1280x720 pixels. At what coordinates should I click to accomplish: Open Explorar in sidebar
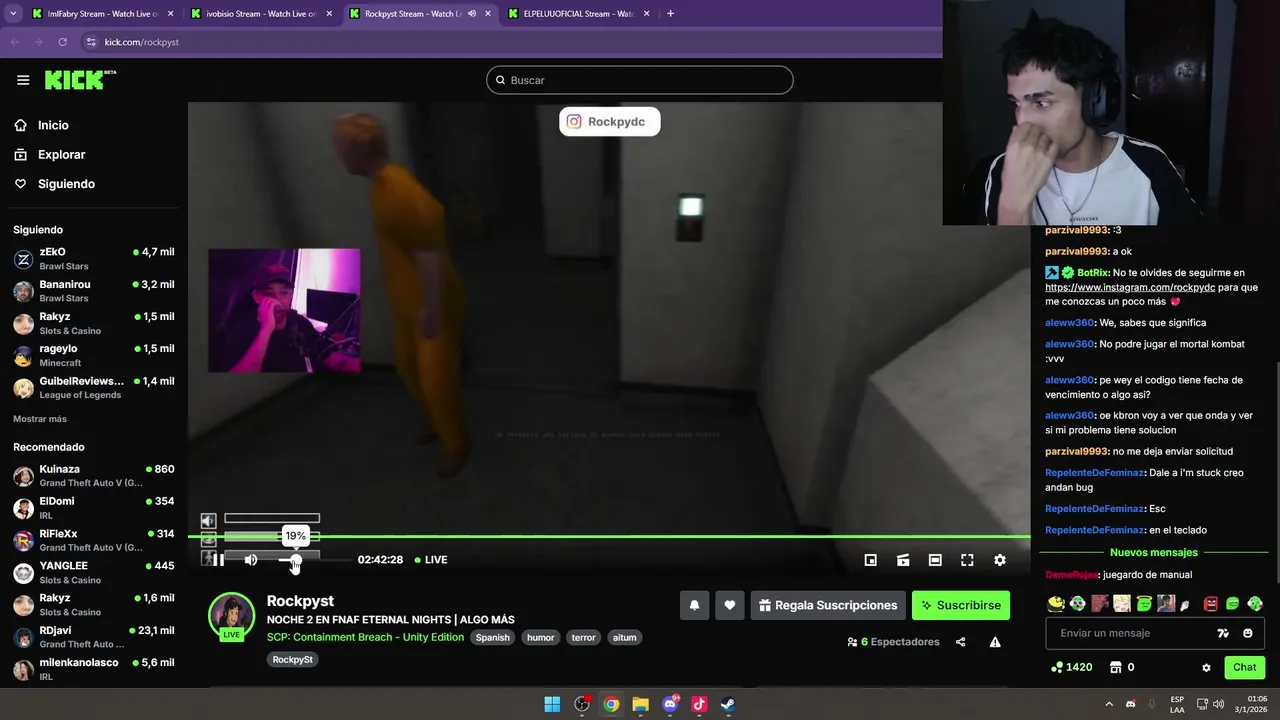click(62, 155)
